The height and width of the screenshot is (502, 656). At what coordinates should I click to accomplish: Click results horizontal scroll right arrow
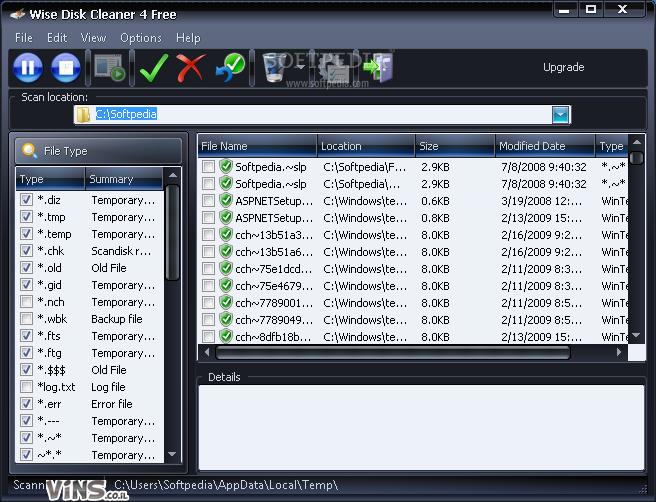point(619,353)
